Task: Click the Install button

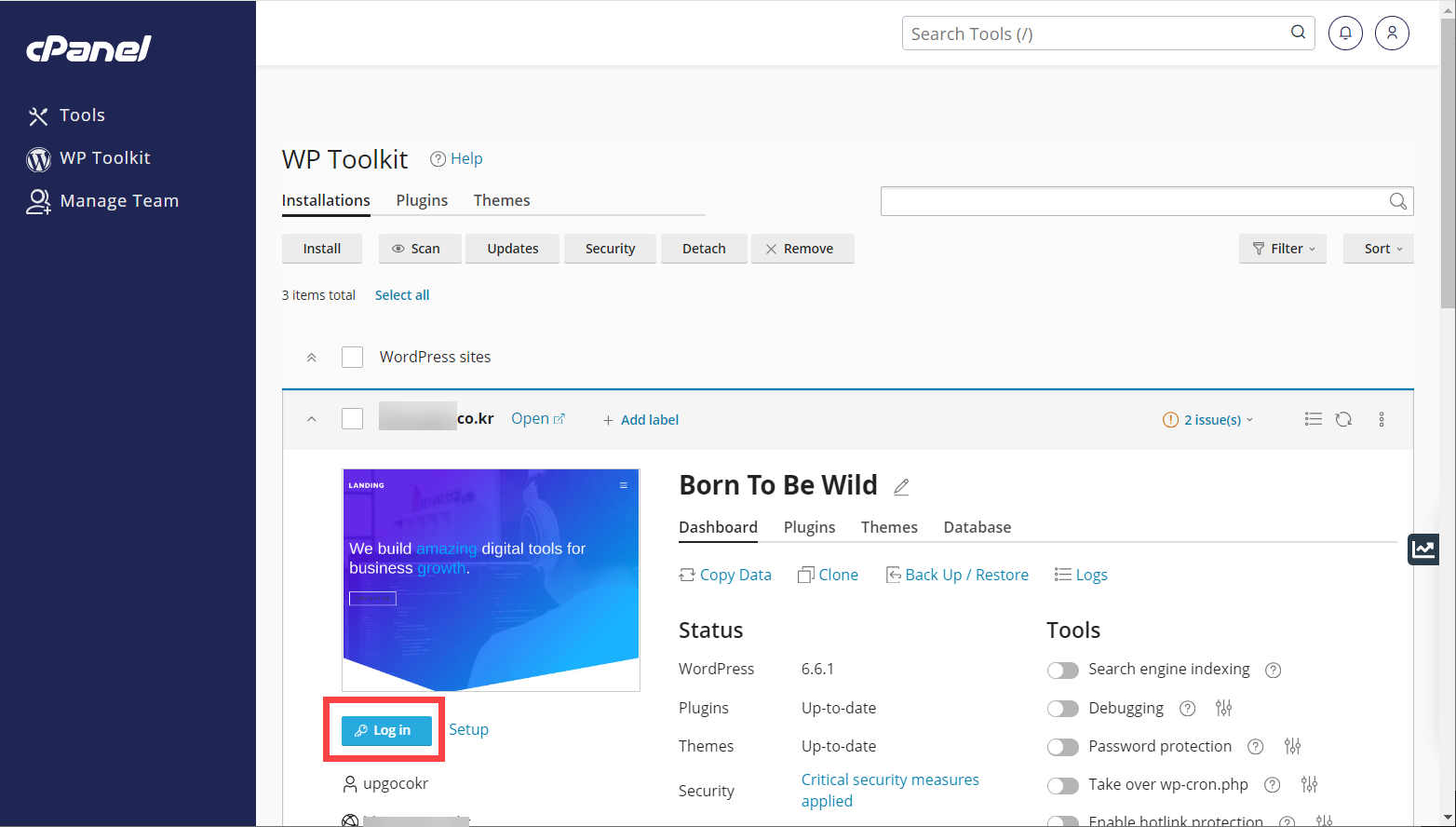Action: click(322, 249)
